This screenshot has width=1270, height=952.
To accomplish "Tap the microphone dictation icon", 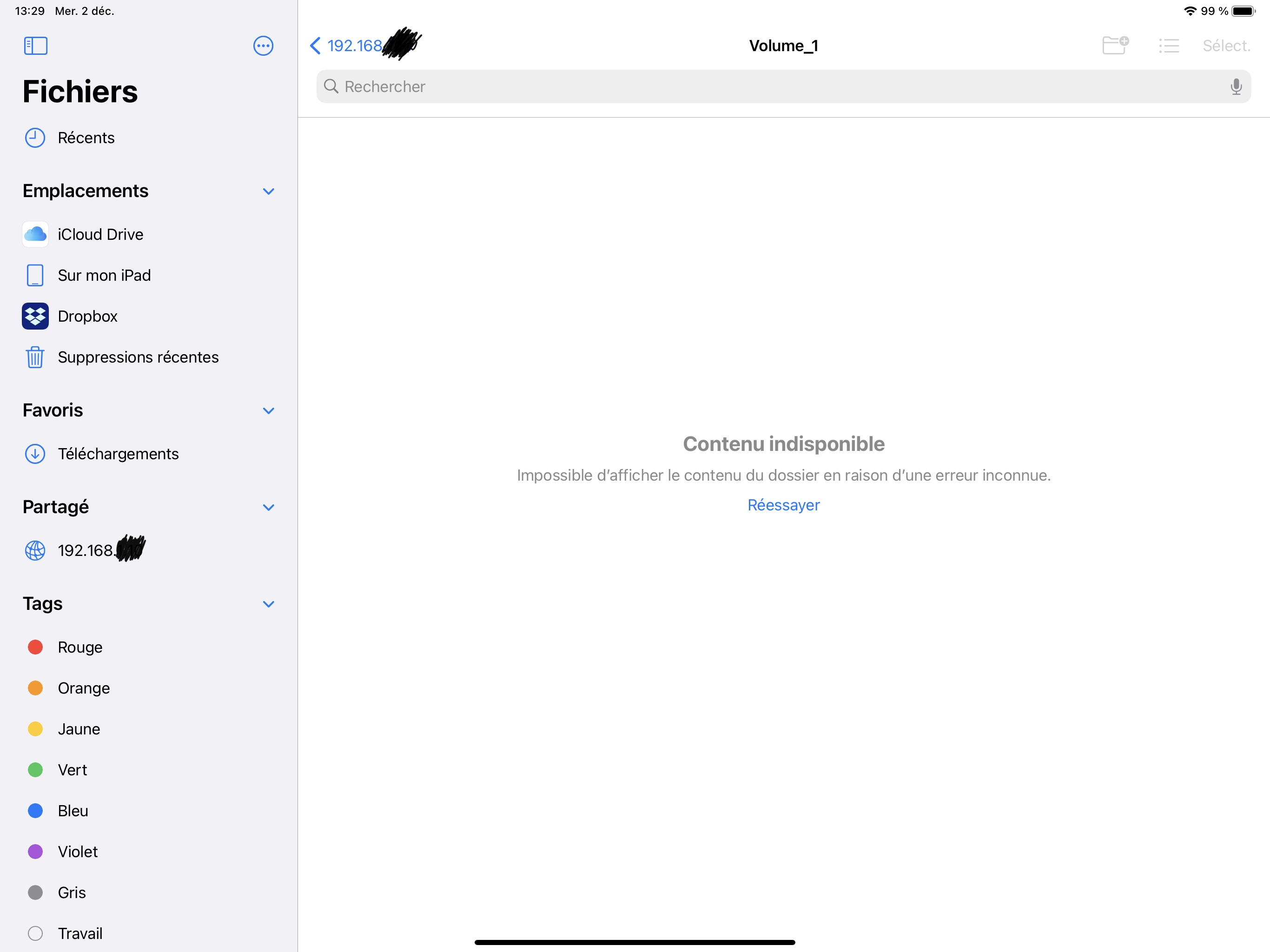I will point(1236,87).
